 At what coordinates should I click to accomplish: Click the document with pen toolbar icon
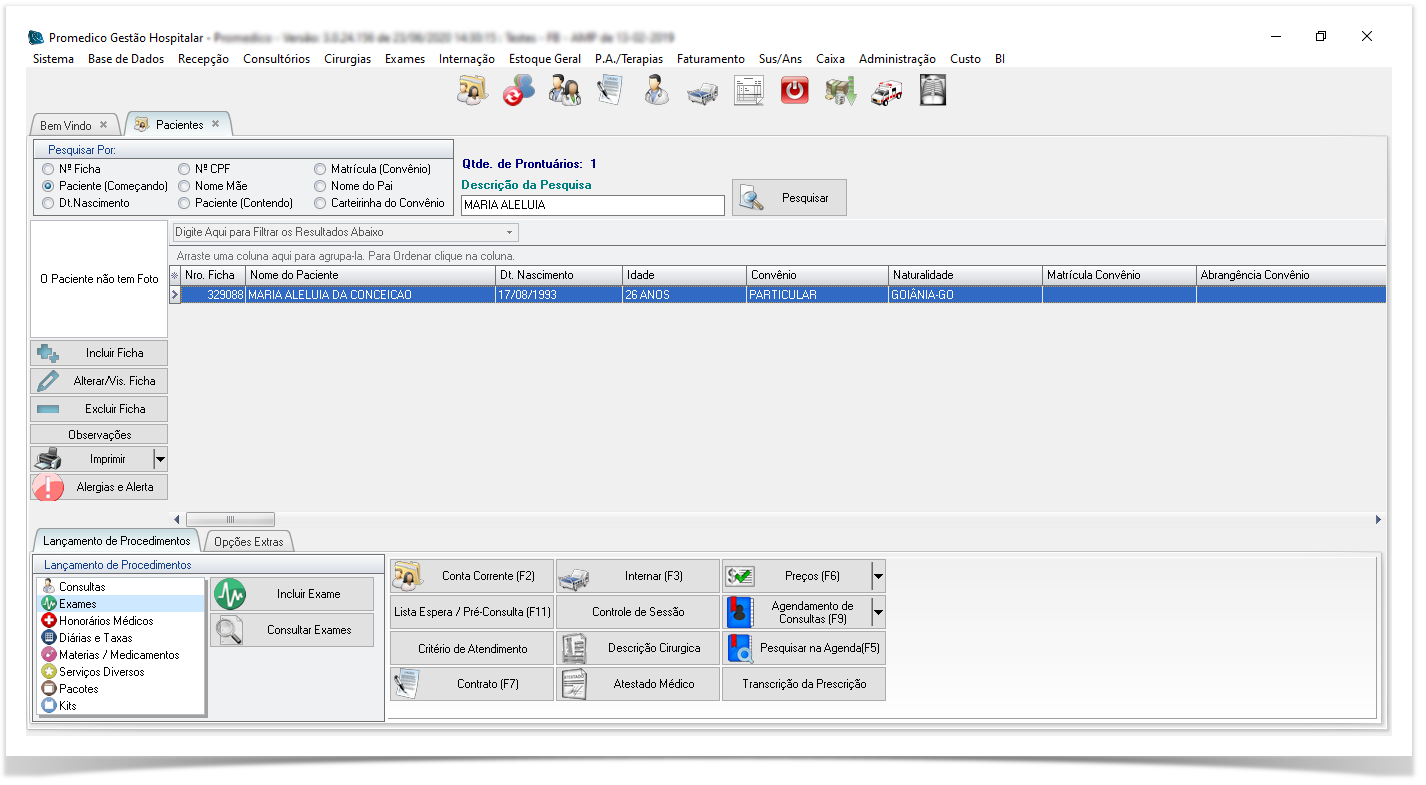(610, 92)
